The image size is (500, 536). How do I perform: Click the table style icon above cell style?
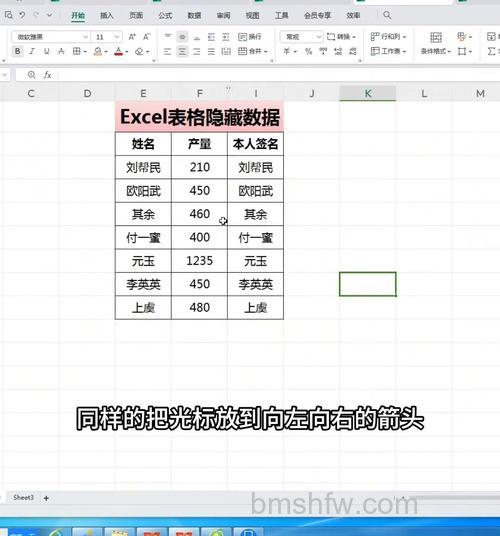[x=462, y=36]
